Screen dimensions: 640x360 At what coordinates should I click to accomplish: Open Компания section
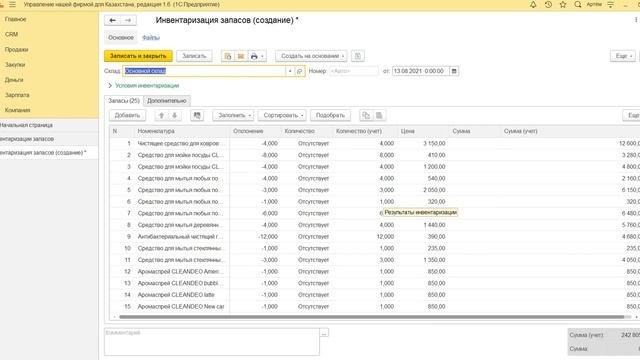[18, 110]
